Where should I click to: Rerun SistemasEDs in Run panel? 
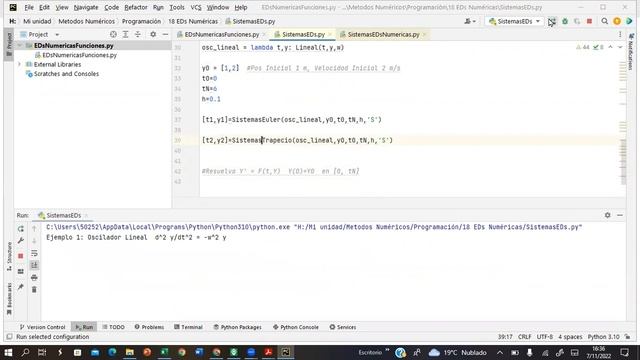pyautogui.click(x=21, y=229)
